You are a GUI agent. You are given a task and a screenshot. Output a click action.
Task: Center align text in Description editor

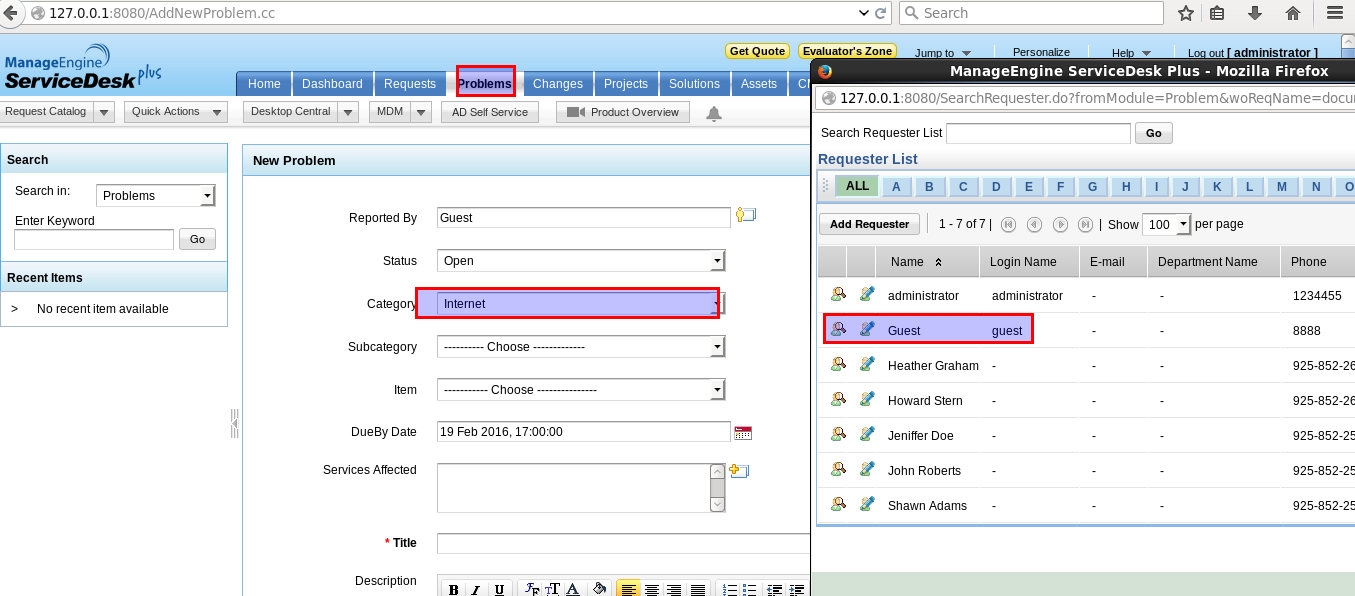[651, 589]
